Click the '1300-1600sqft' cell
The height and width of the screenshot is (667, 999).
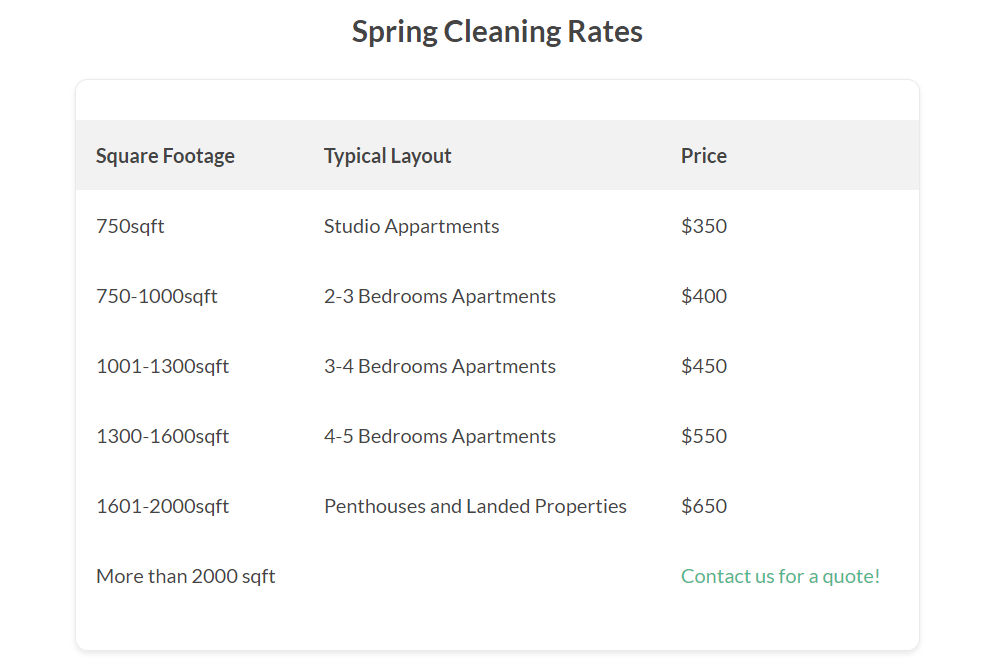[x=162, y=436]
